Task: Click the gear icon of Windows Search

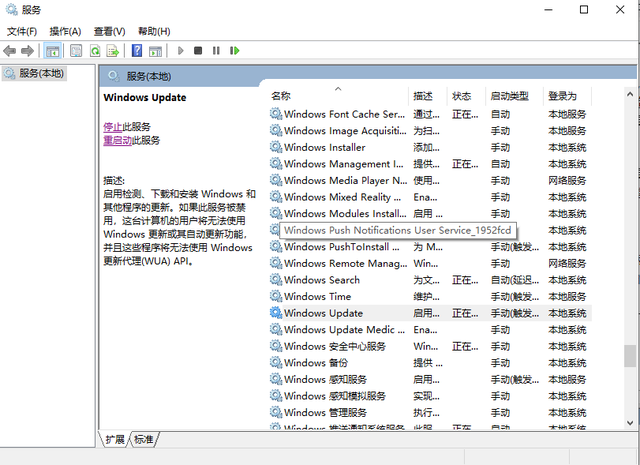Action: tap(276, 280)
